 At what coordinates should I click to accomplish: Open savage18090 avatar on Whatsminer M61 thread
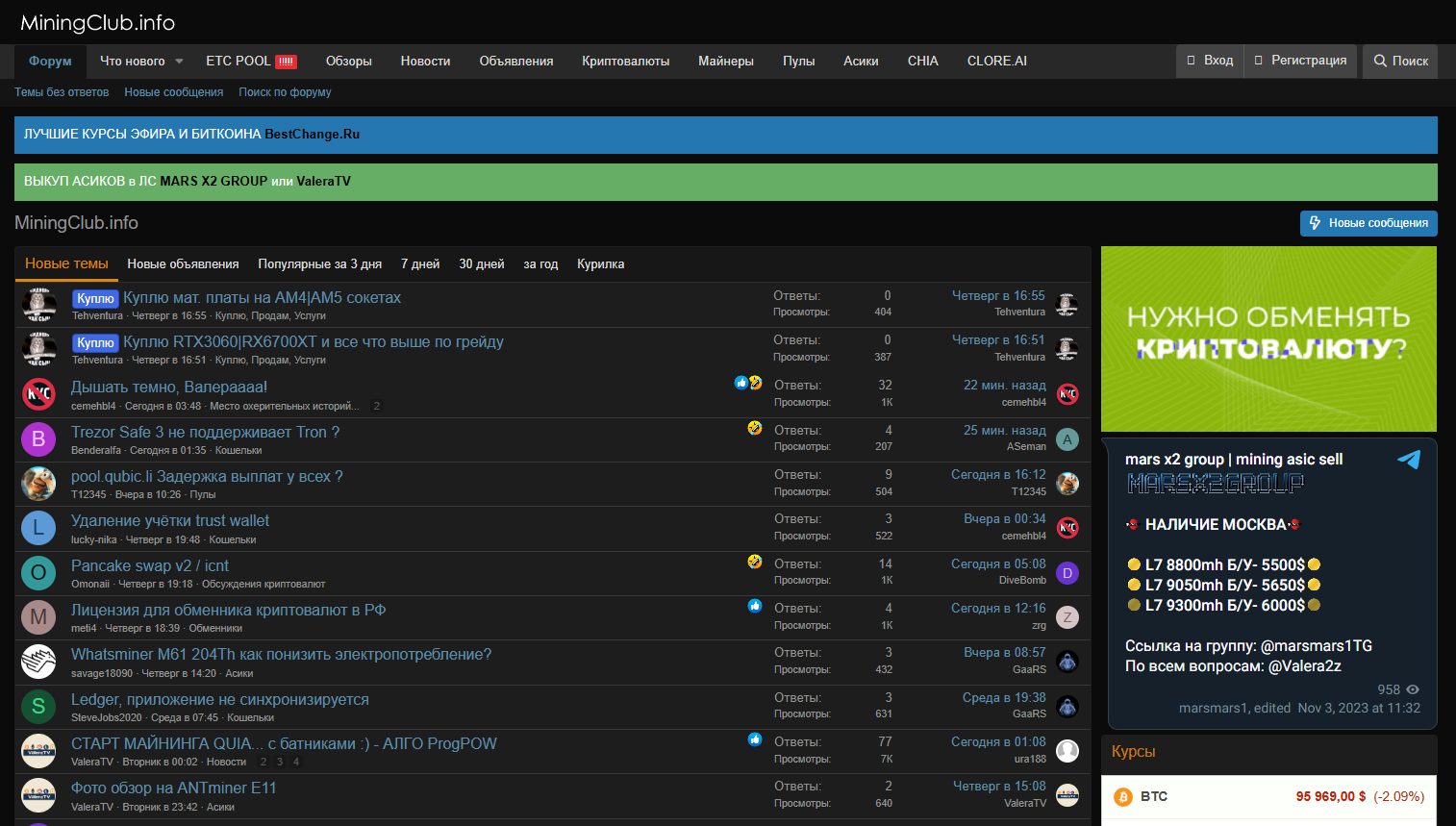(38, 662)
